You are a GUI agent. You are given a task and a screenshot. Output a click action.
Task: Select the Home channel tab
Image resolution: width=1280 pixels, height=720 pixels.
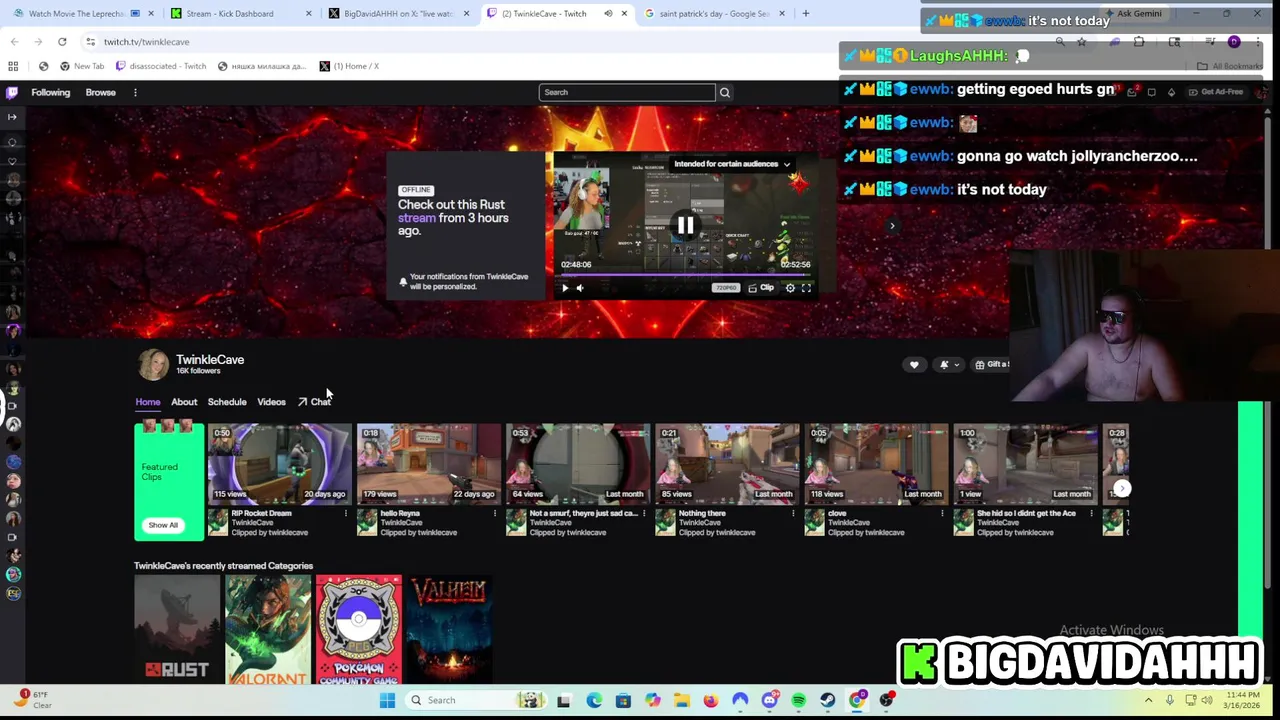click(x=148, y=402)
